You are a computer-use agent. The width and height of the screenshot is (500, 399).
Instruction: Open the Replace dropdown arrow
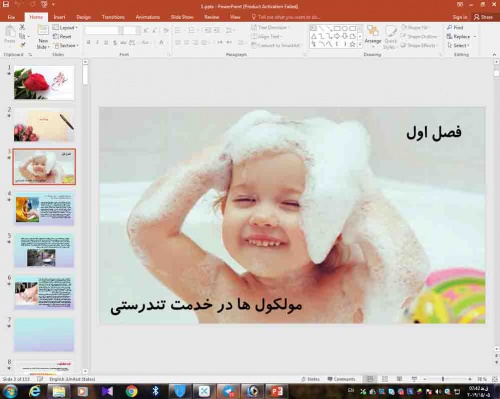(x=475, y=36)
